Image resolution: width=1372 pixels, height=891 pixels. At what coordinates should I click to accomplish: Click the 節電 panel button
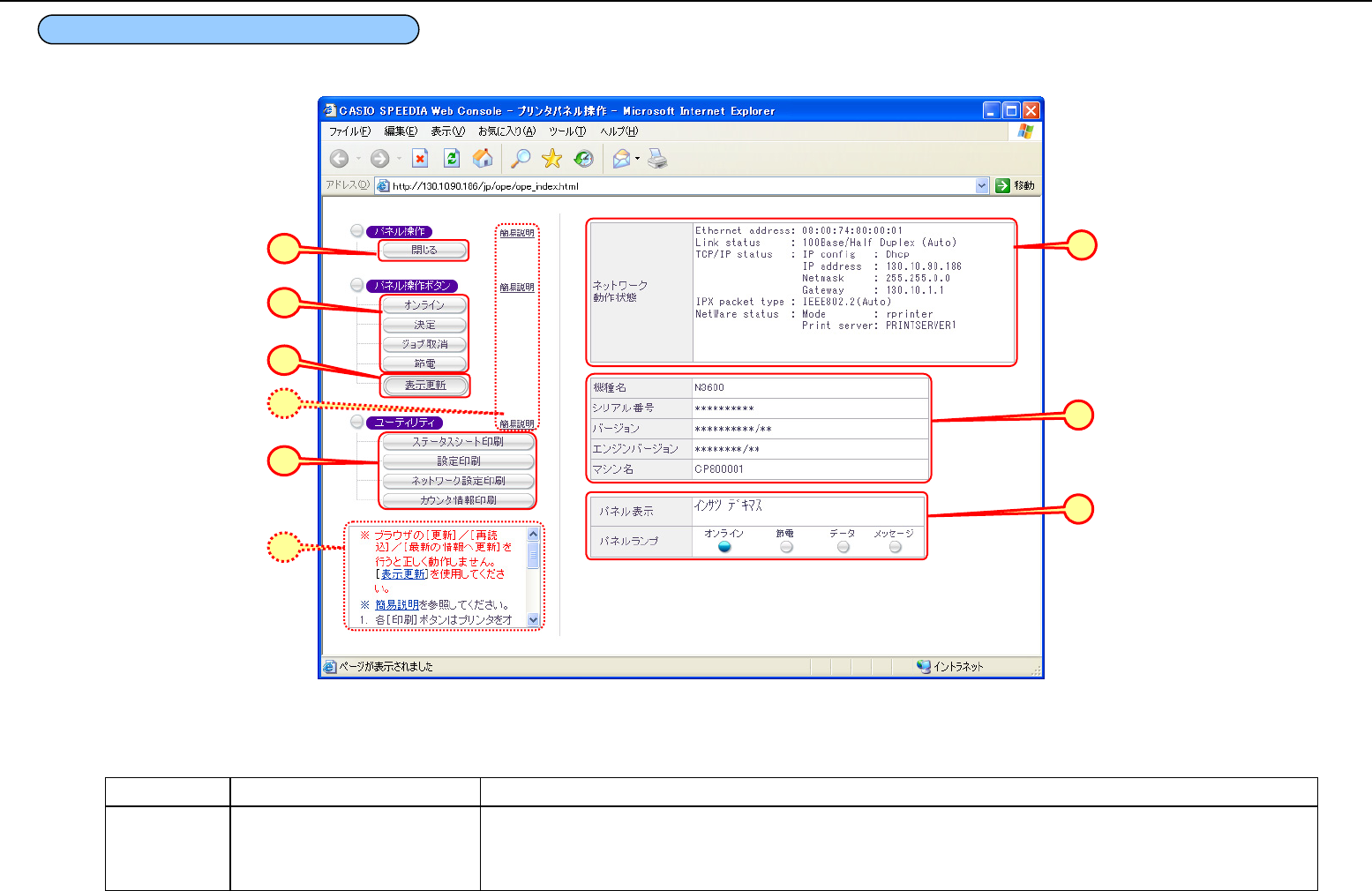pos(424,363)
